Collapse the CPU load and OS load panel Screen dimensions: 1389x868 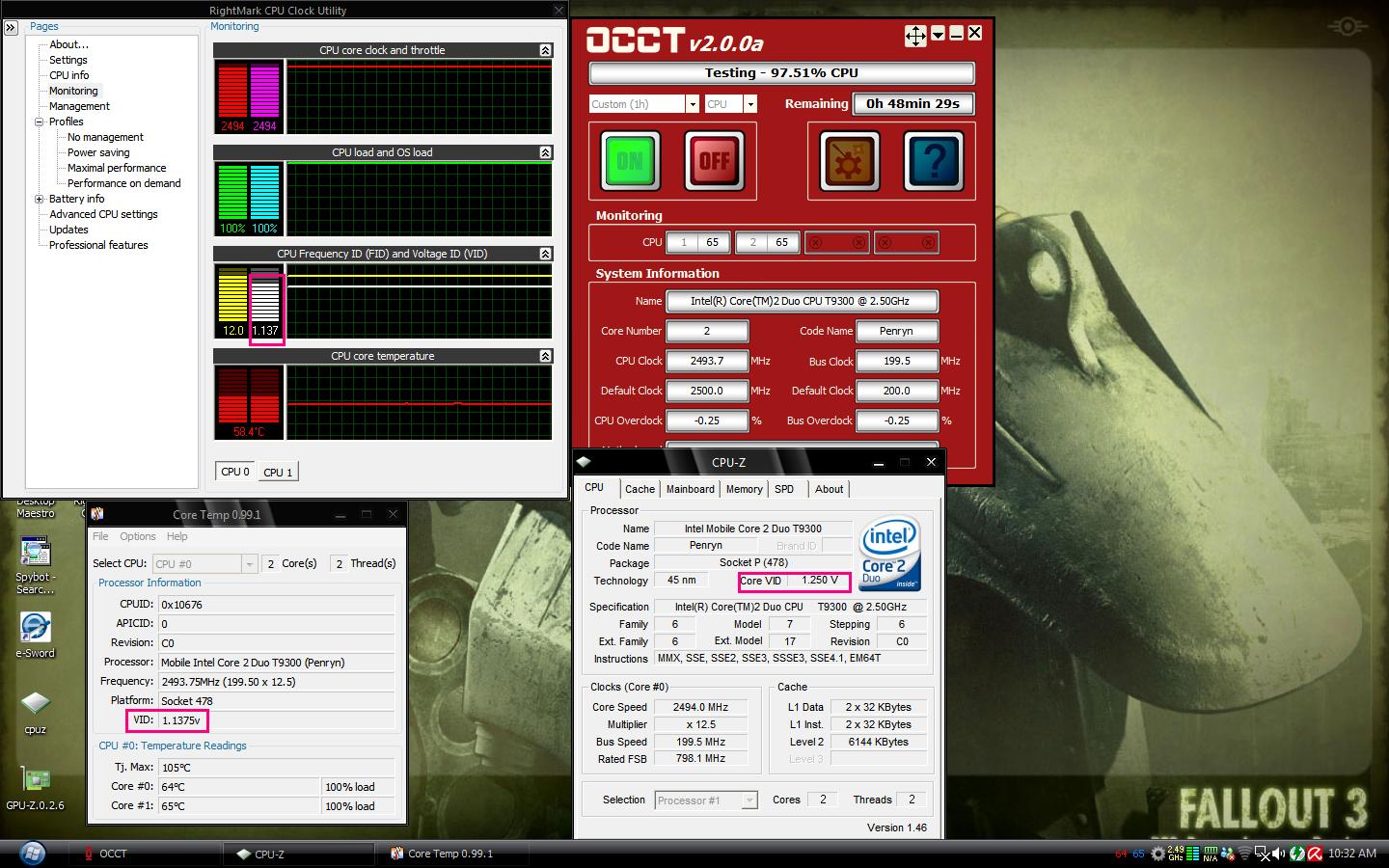pyautogui.click(x=545, y=152)
